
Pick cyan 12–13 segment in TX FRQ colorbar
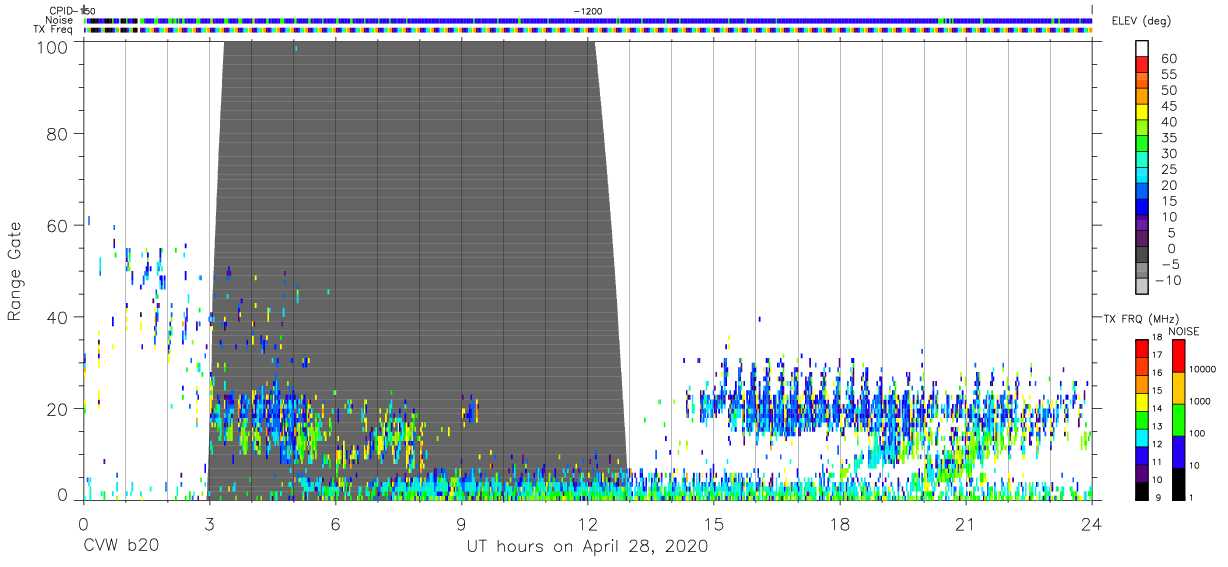coord(1141,438)
